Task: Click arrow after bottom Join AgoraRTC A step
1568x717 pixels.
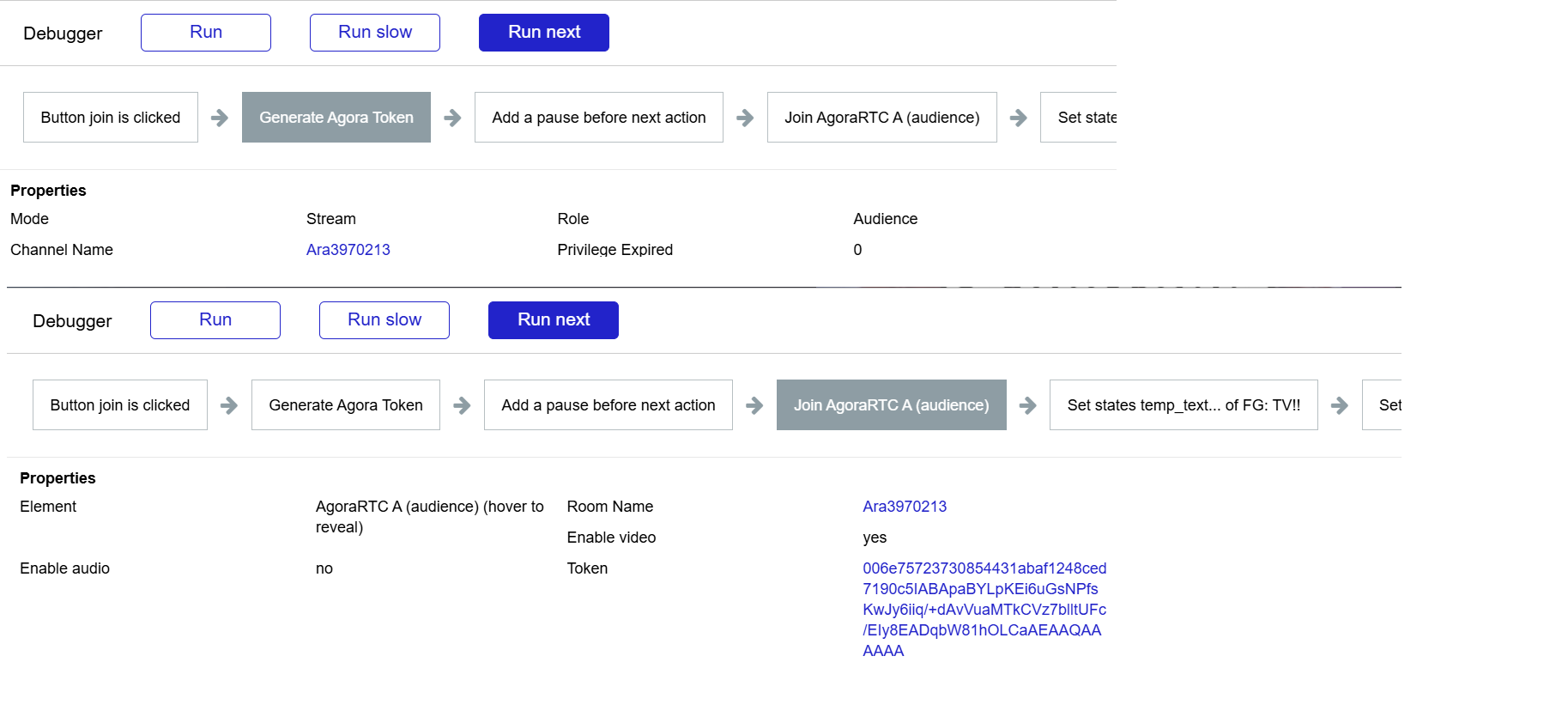Action: pyautogui.click(x=1028, y=405)
